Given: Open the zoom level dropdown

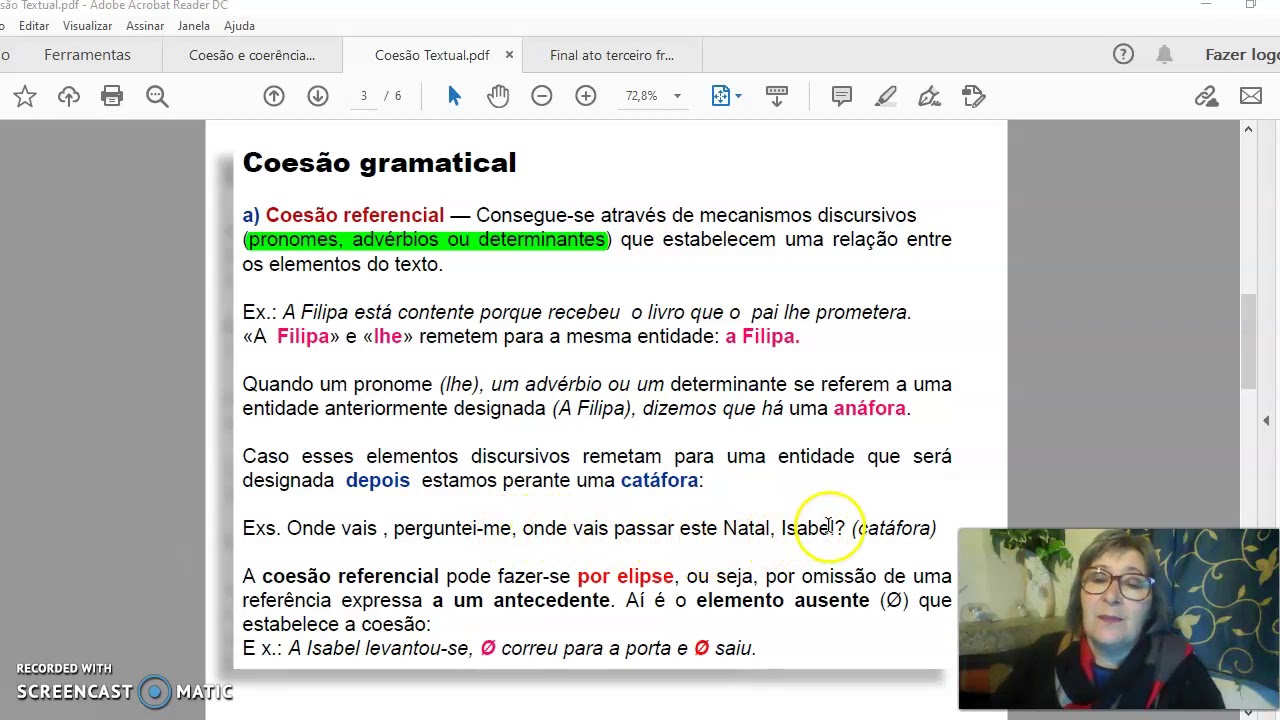Looking at the screenshot, I should click(x=677, y=96).
